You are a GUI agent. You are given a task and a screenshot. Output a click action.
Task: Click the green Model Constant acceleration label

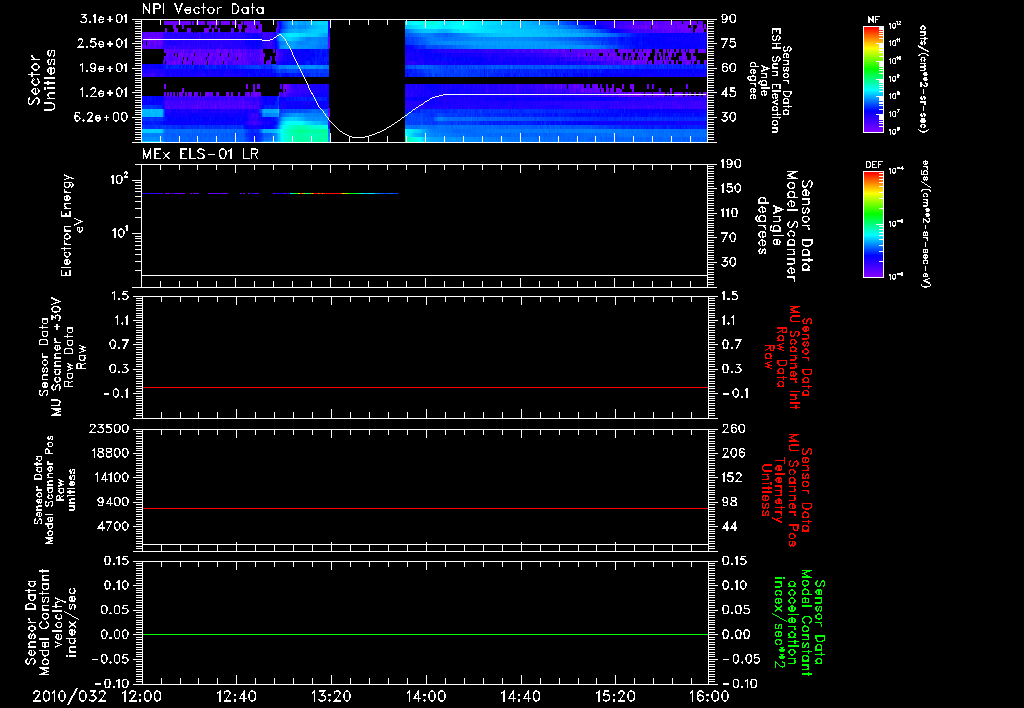(x=798, y=622)
